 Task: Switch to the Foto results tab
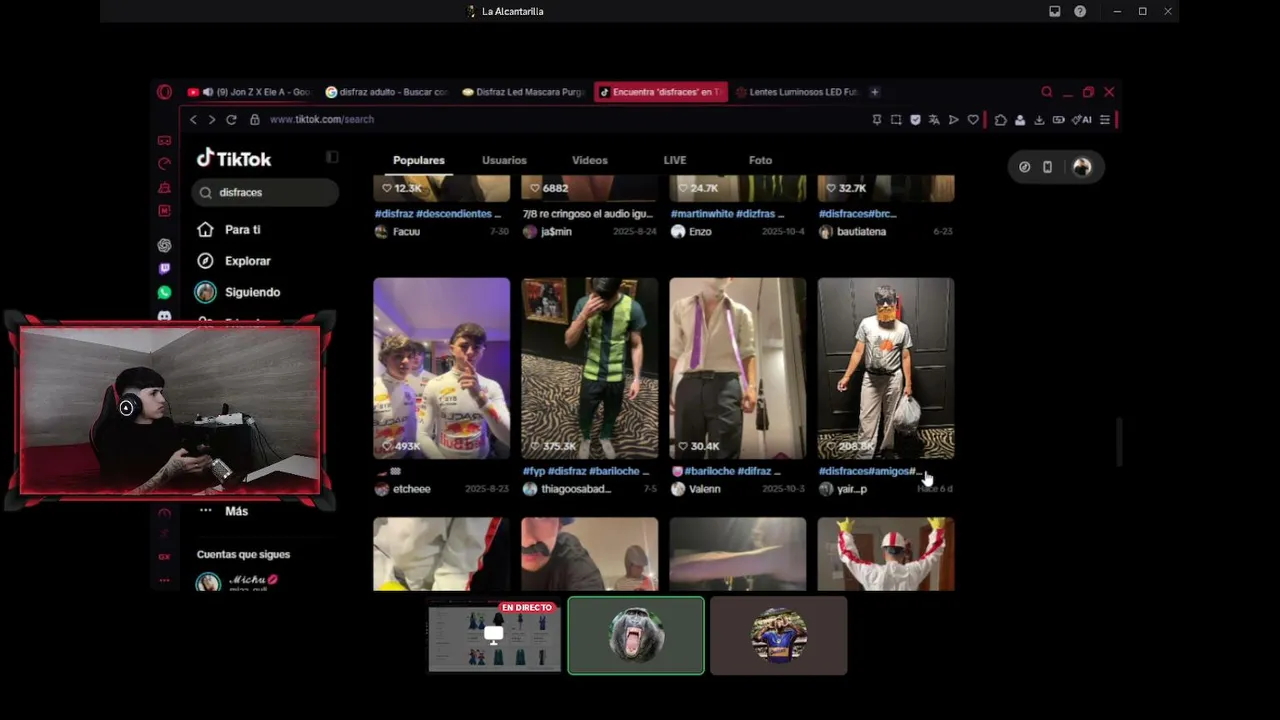[760, 160]
